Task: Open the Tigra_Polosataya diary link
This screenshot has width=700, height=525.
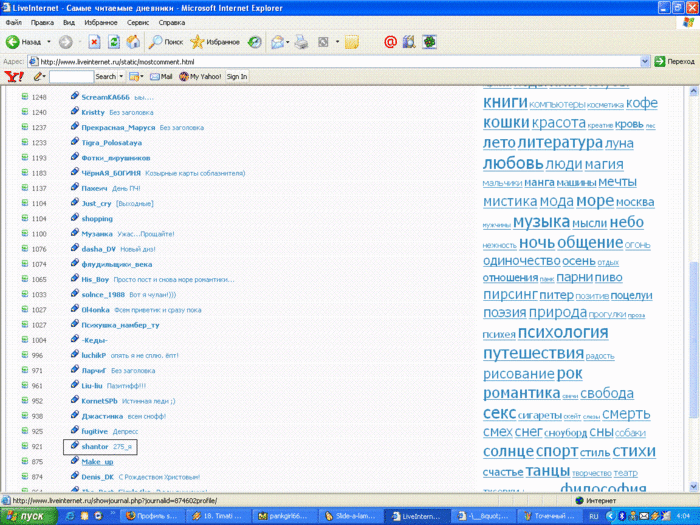Action: [x=112, y=143]
